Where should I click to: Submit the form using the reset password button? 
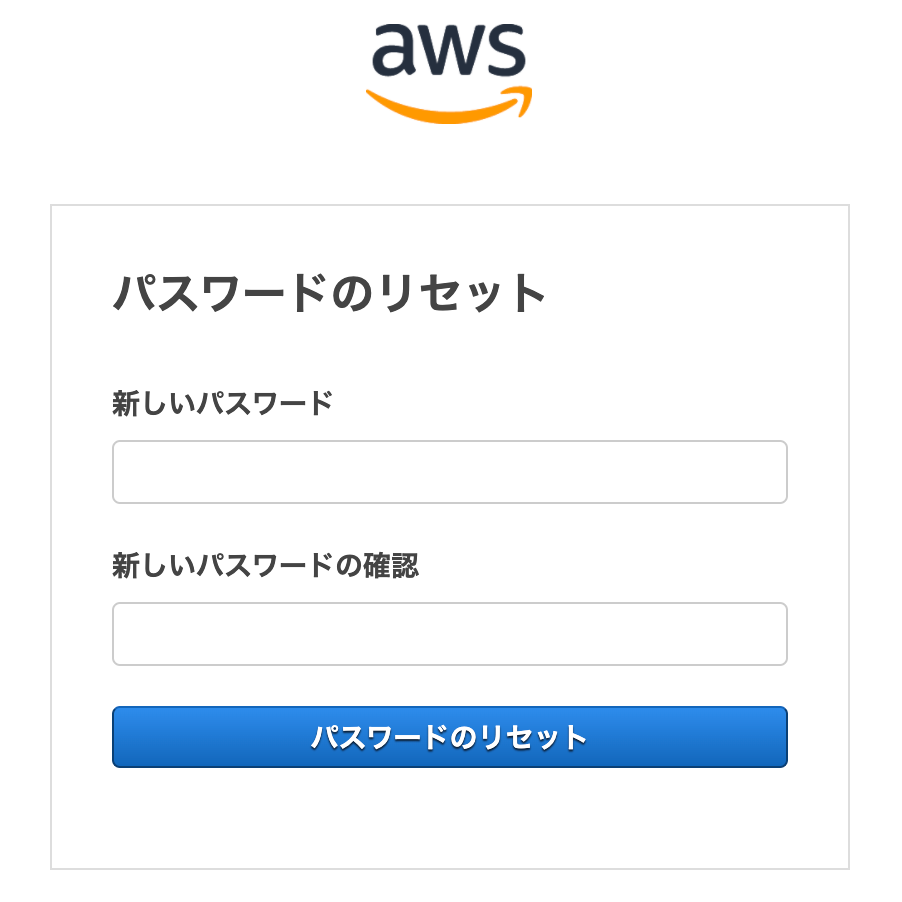point(450,737)
